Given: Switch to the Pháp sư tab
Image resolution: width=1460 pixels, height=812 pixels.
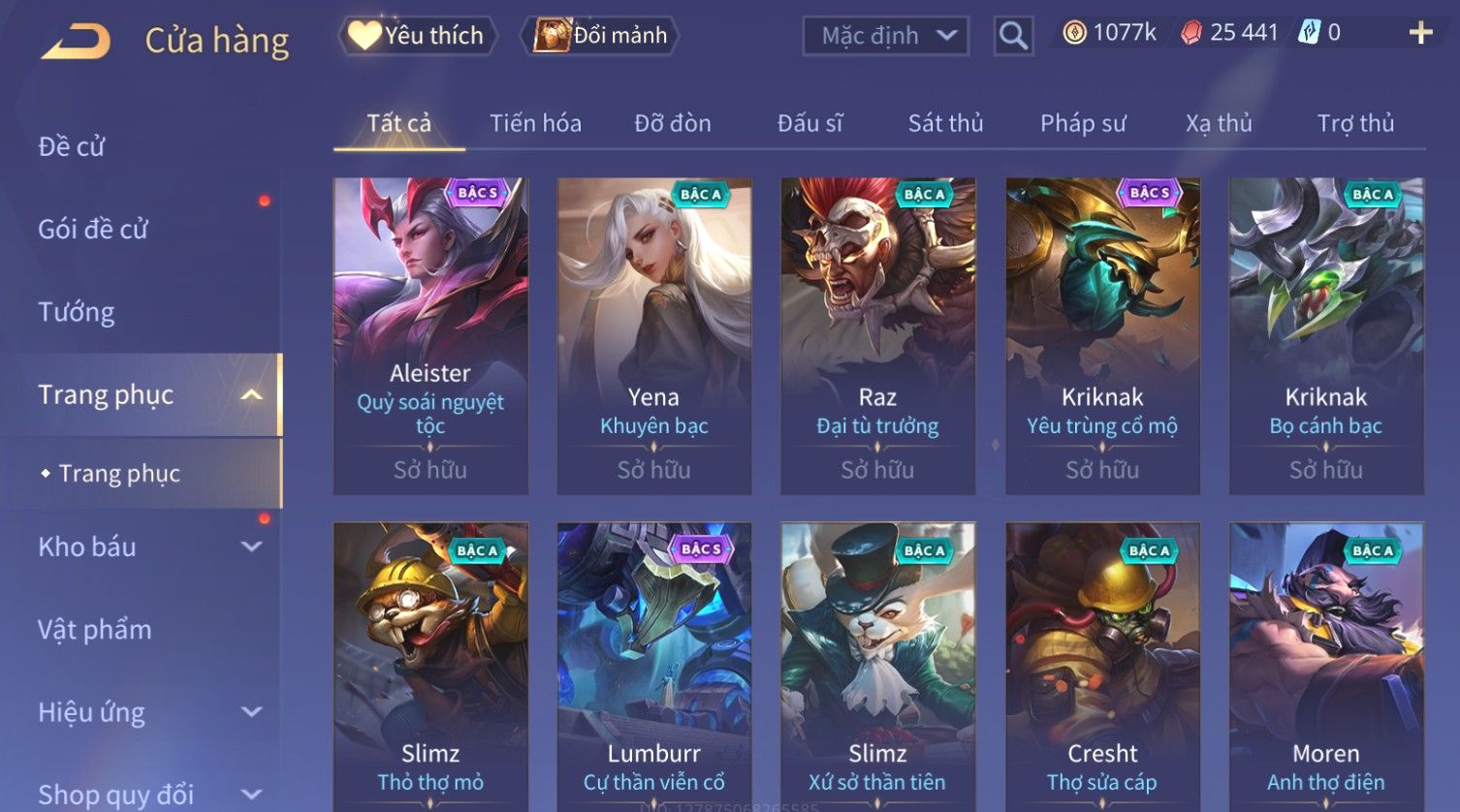Looking at the screenshot, I should tap(1083, 123).
